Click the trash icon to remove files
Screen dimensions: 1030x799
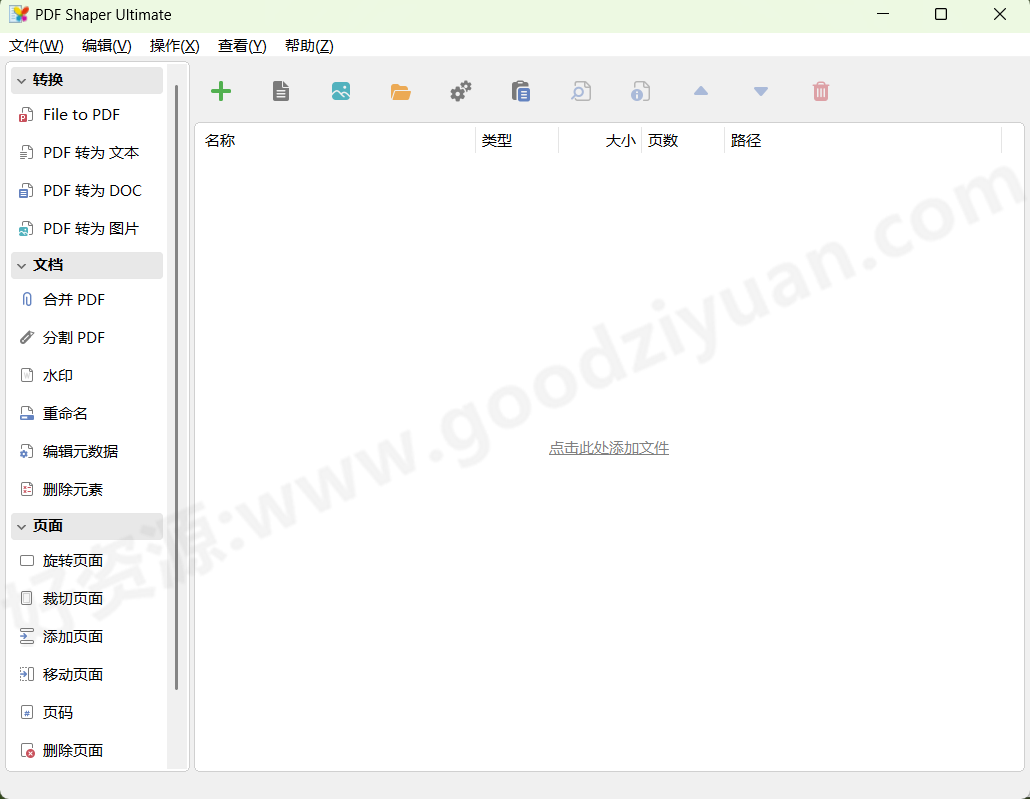pyautogui.click(x=820, y=91)
